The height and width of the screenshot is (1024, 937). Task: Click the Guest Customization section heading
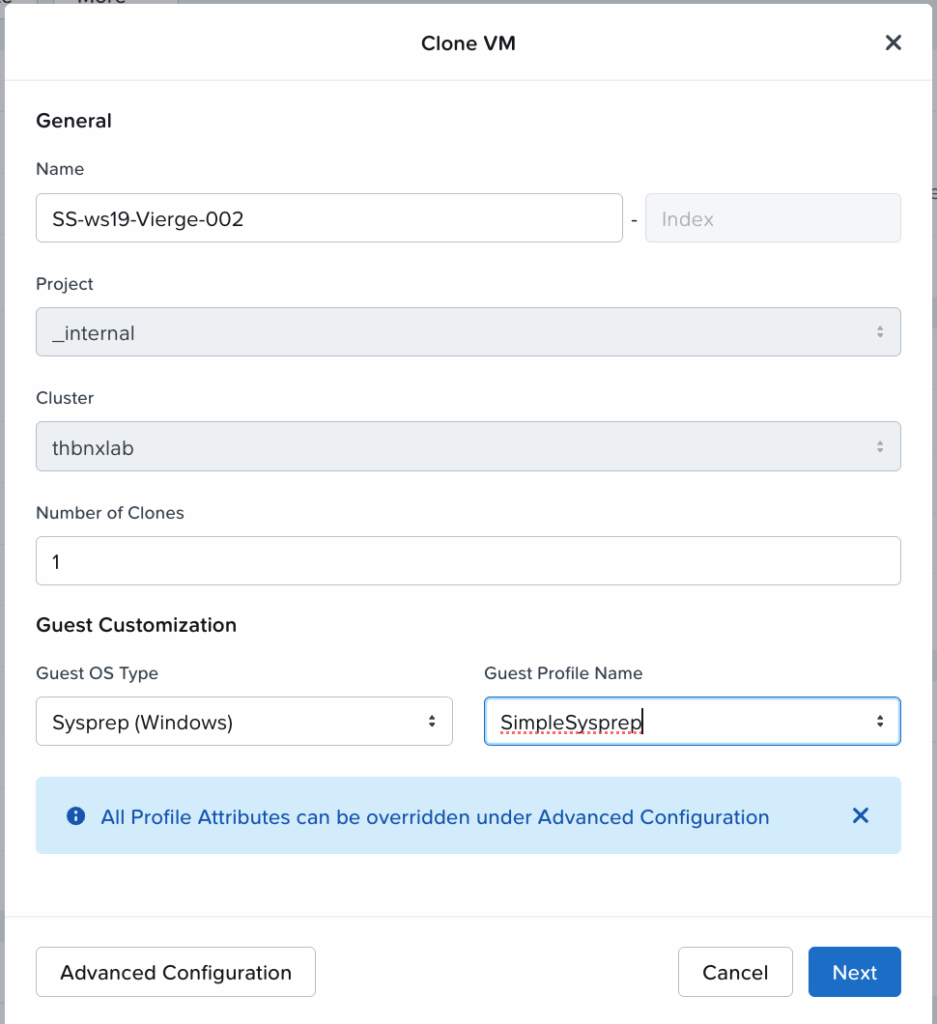pos(136,625)
